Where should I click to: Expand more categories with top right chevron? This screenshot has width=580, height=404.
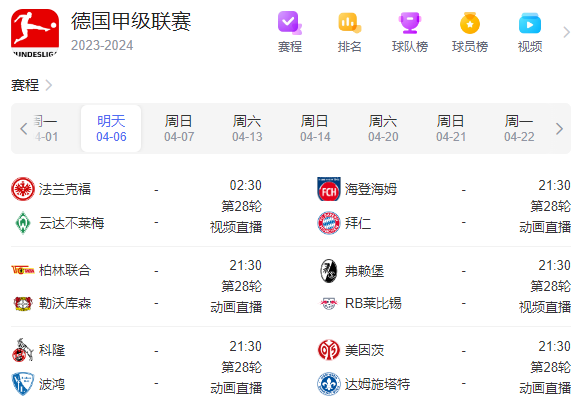pos(566,32)
